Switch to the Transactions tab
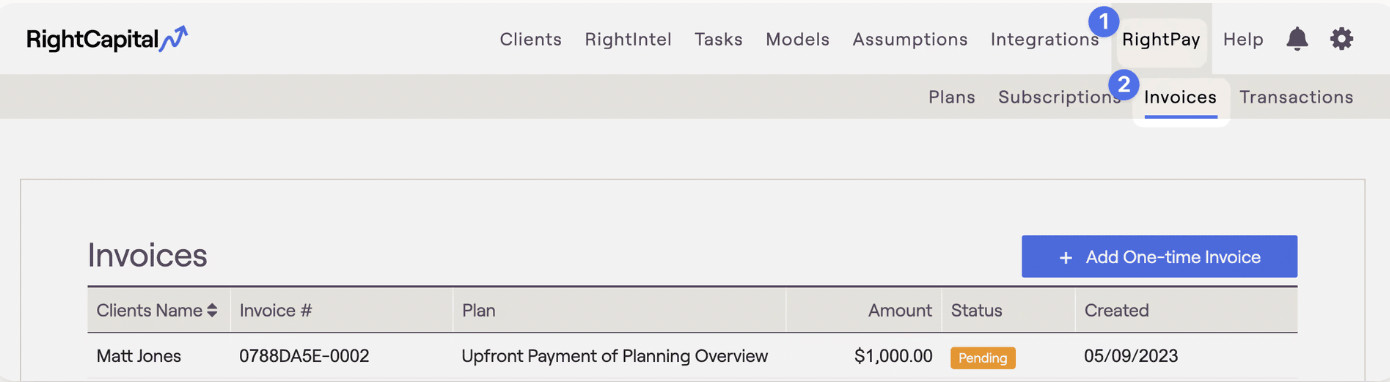The height and width of the screenshot is (382, 1390). (1296, 97)
